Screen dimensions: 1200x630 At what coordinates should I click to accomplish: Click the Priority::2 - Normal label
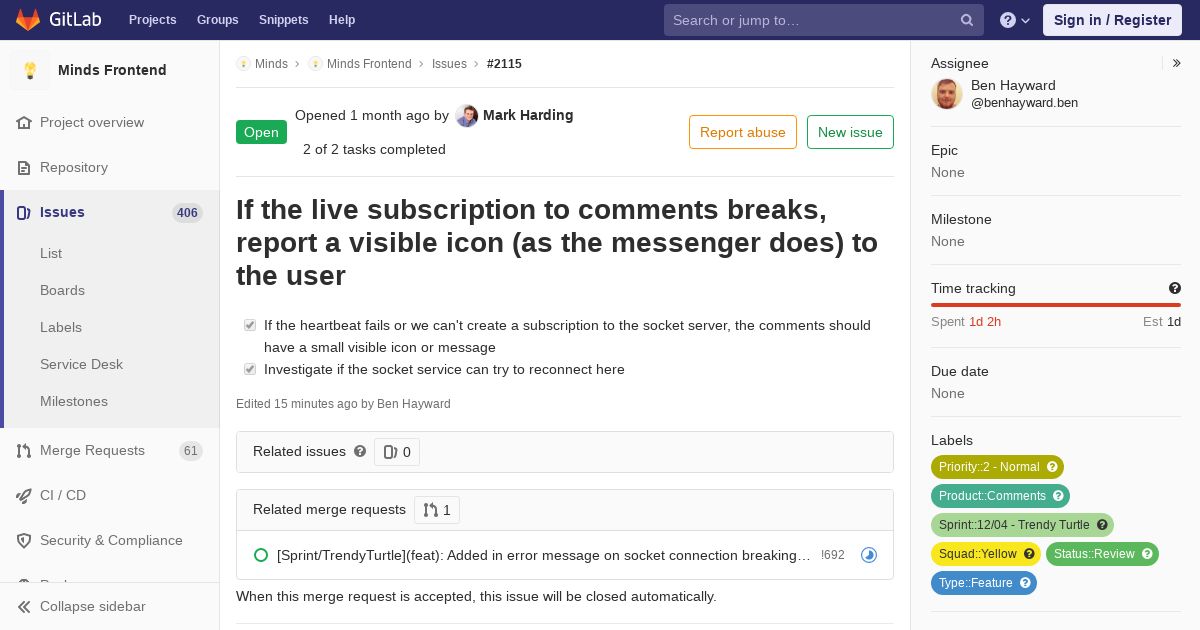click(x=997, y=467)
